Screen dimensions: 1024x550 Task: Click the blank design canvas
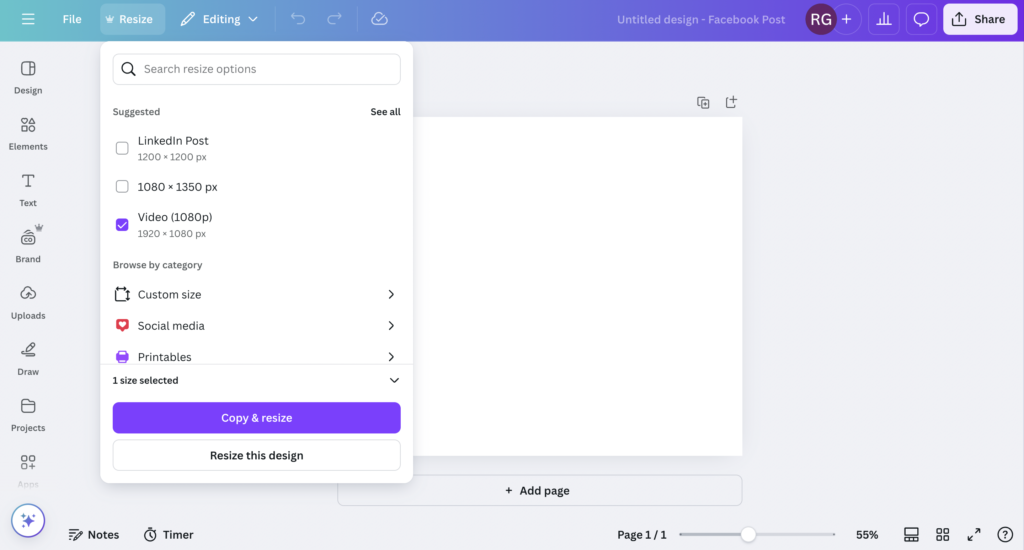[x=577, y=286]
